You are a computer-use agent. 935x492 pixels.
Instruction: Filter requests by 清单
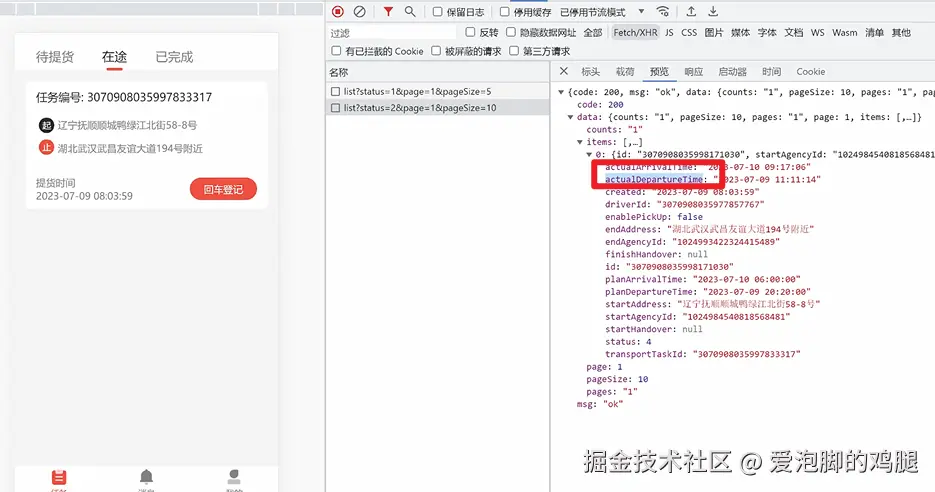tap(874, 33)
